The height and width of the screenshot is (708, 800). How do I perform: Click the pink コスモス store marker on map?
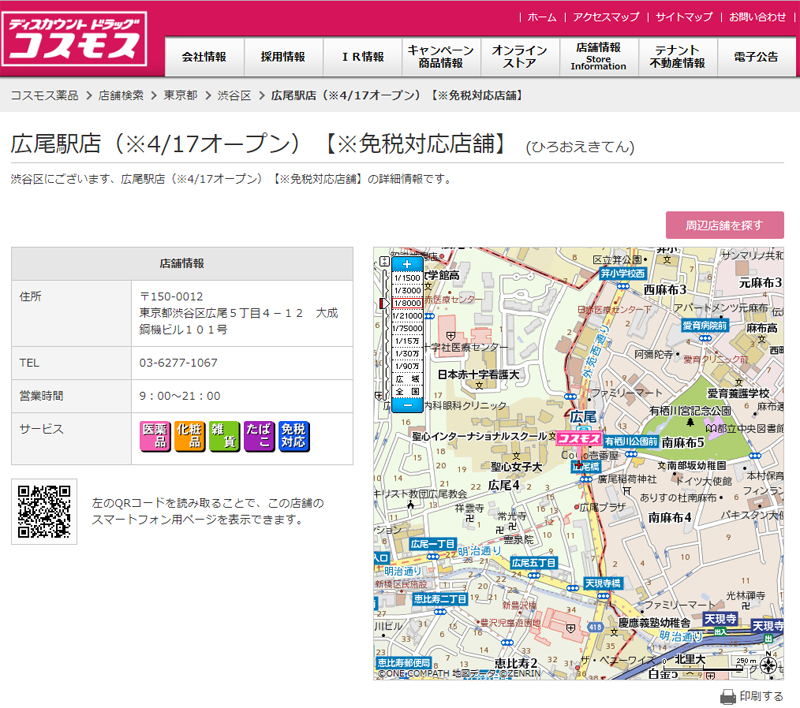click(578, 439)
